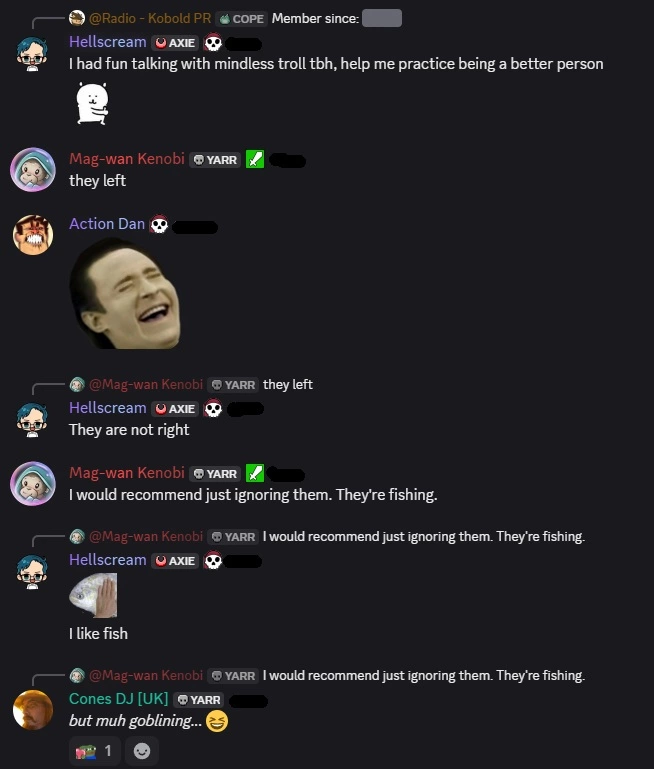
Task: Click the skull pirate badge next to Action Dan
Action: pyautogui.click(x=159, y=224)
